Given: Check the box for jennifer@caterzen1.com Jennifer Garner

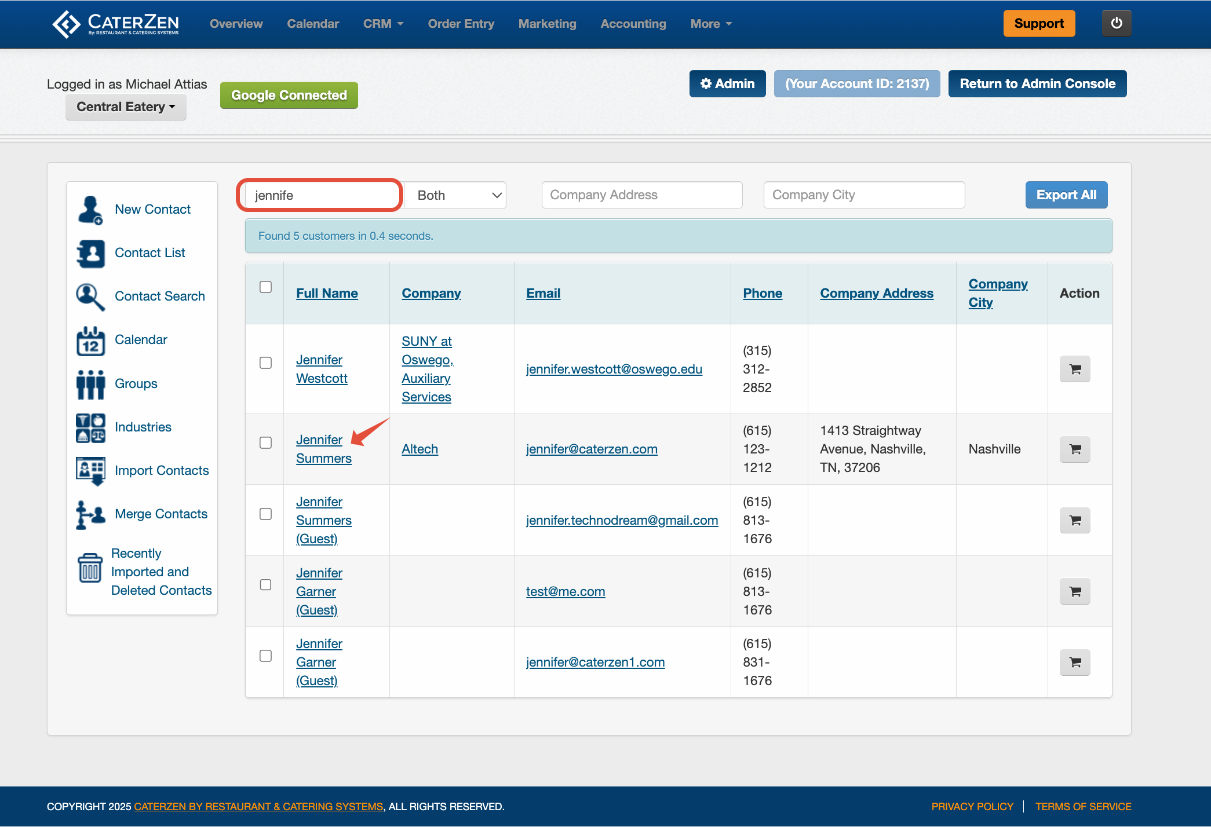Looking at the screenshot, I should 265,656.
